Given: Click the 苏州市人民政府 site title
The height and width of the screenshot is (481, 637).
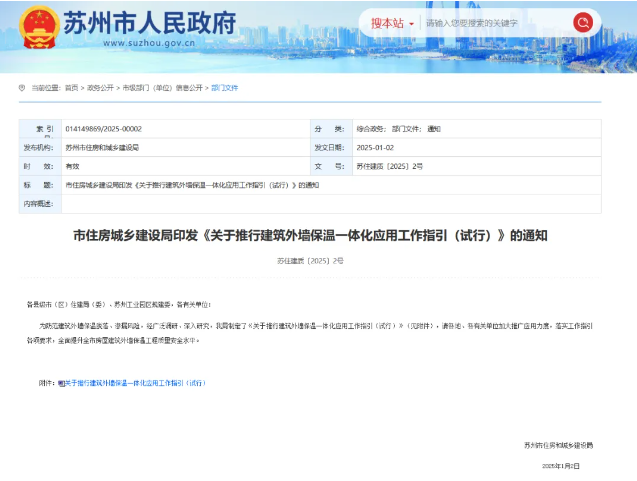Looking at the screenshot, I should click(x=150, y=22).
